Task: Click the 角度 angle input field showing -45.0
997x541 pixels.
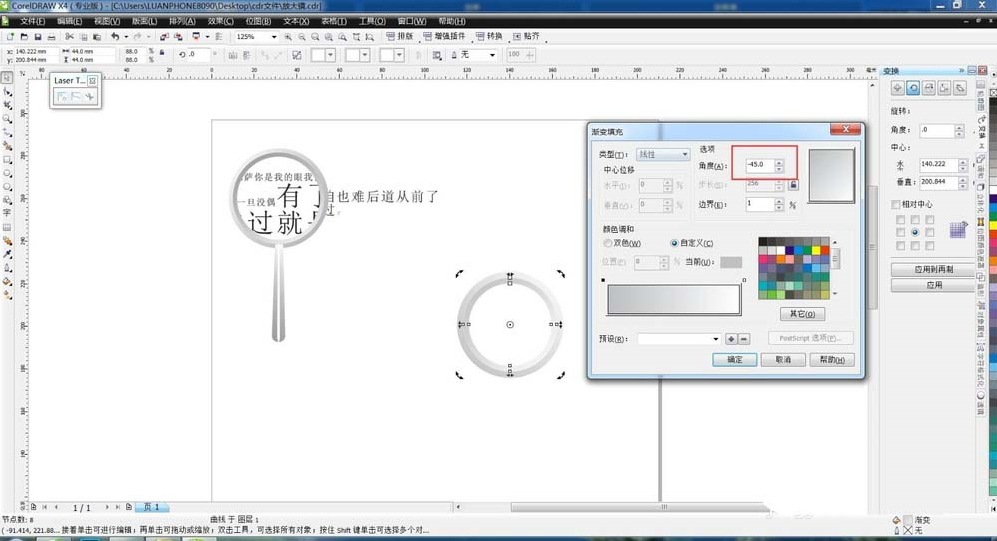Action: point(758,165)
